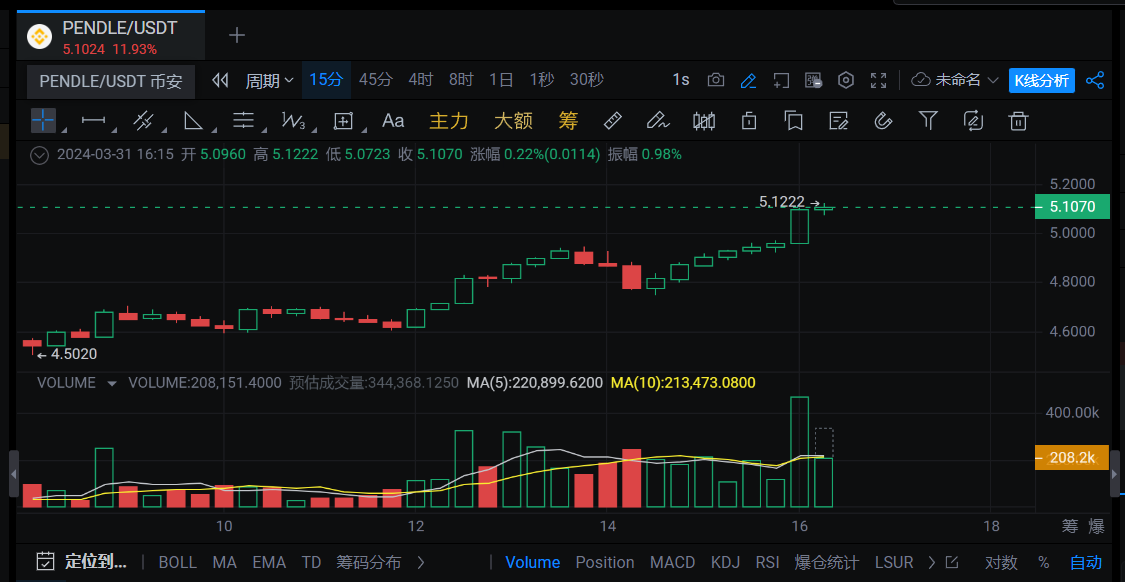Open the 未命名 layout dropdown
Image resolution: width=1125 pixels, height=582 pixels.
coord(956,80)
